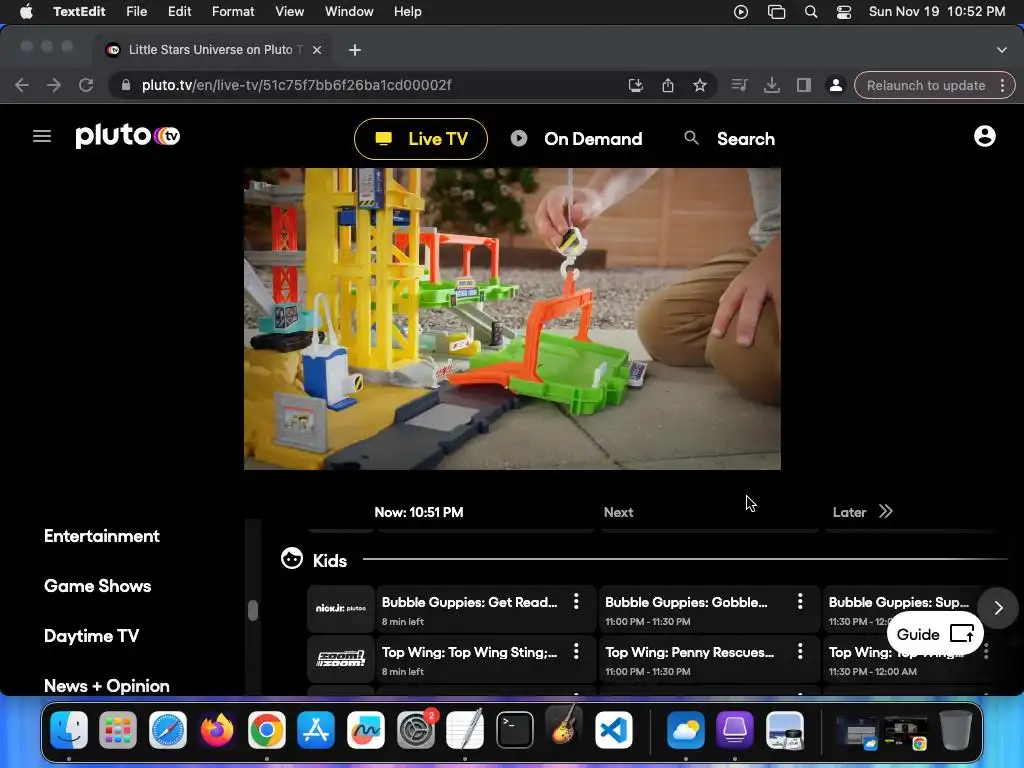Click the Now Playing icon in menu bar

pyautogui.click(x=741, y=11)
